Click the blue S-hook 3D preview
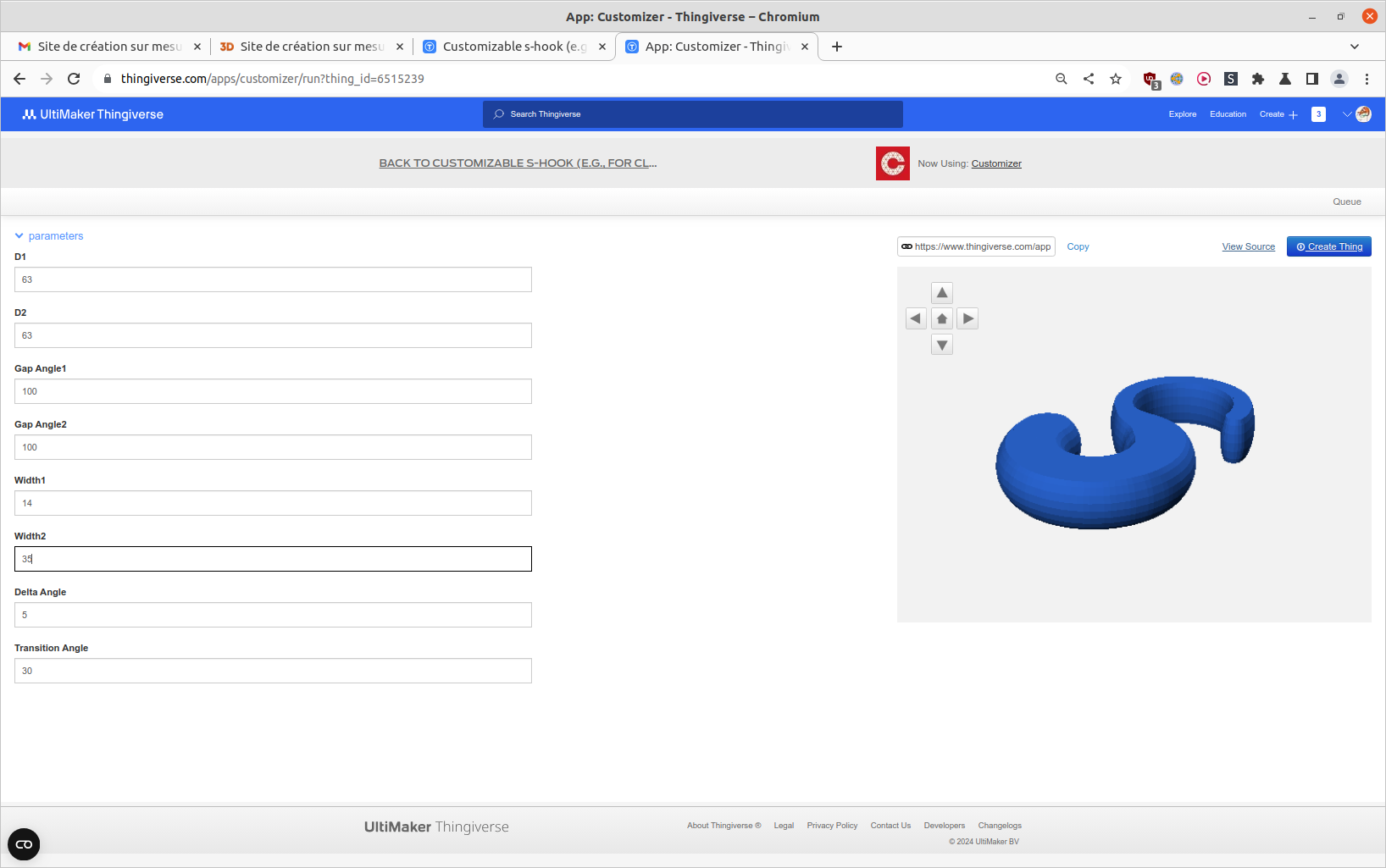Image resolution: width=1386 pixels, height=868 pixels. (x=1124, y=453)
